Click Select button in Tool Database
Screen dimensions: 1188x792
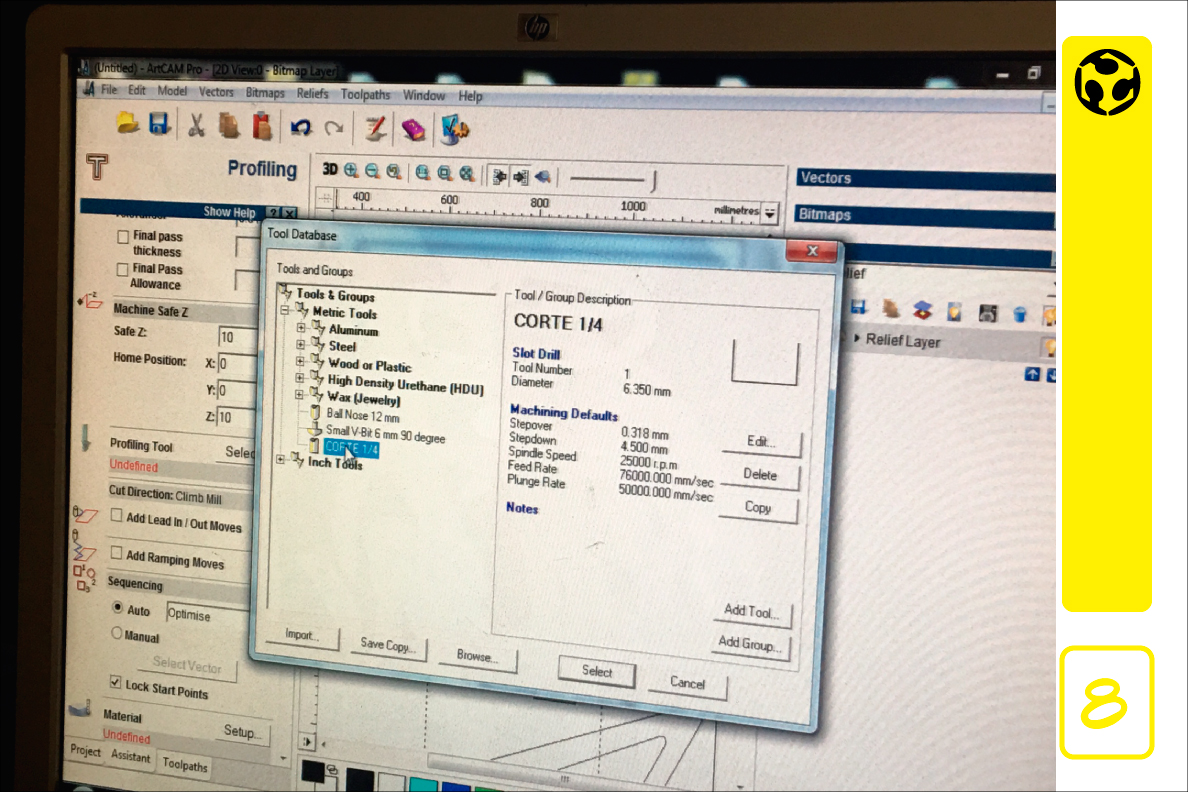click(597, 671)
